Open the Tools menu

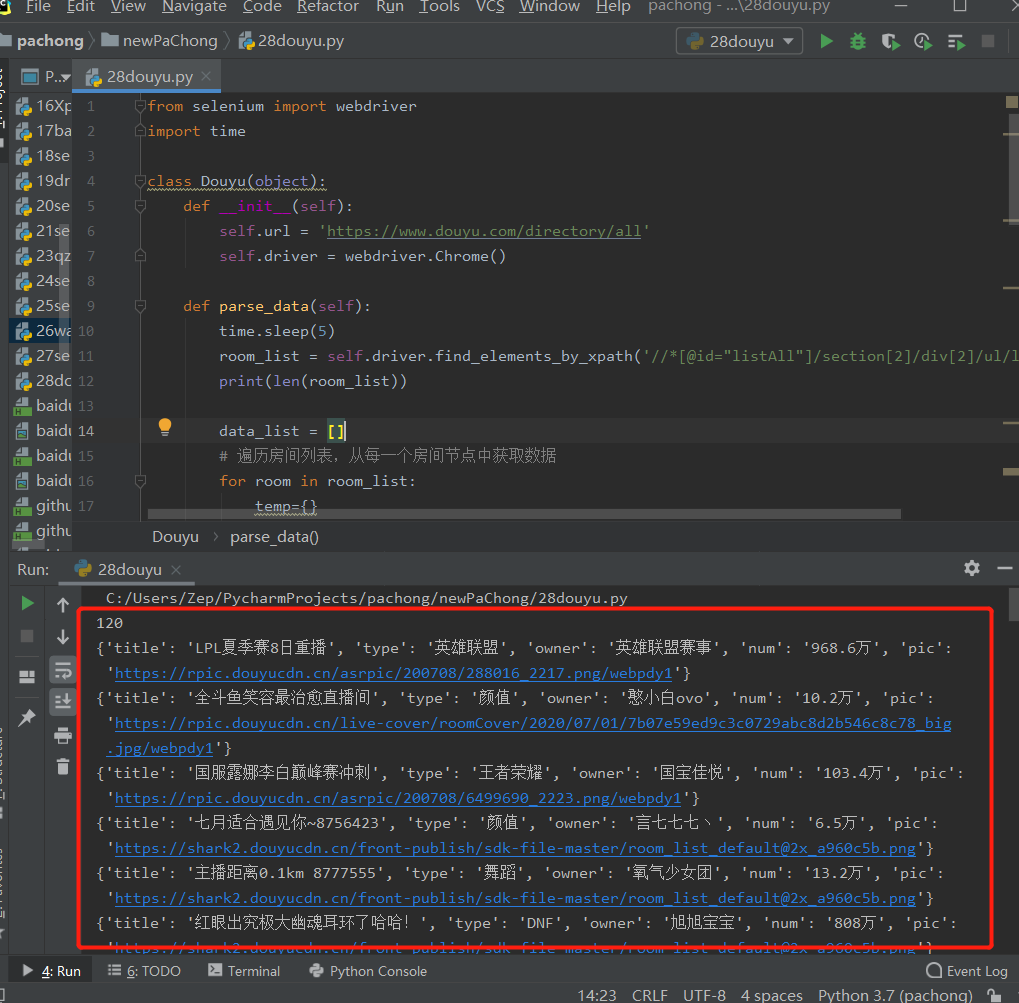click(x=439, y=7)
